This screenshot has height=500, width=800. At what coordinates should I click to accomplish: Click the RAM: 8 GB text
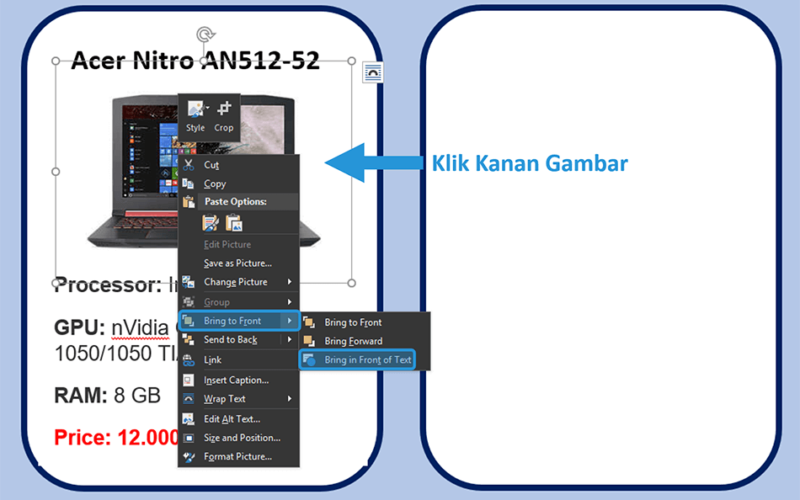(x=108, y=395)
